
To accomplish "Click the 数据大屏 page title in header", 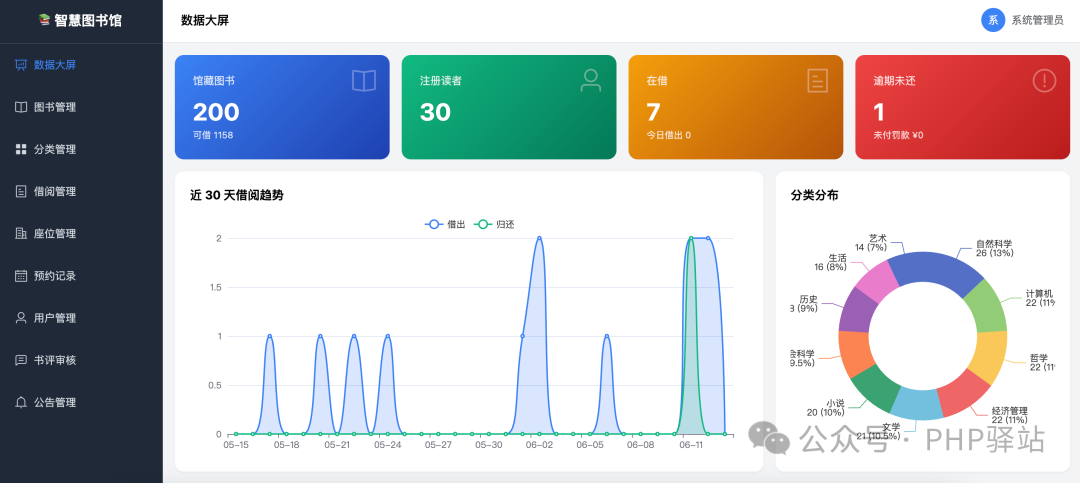I will 205,21.
